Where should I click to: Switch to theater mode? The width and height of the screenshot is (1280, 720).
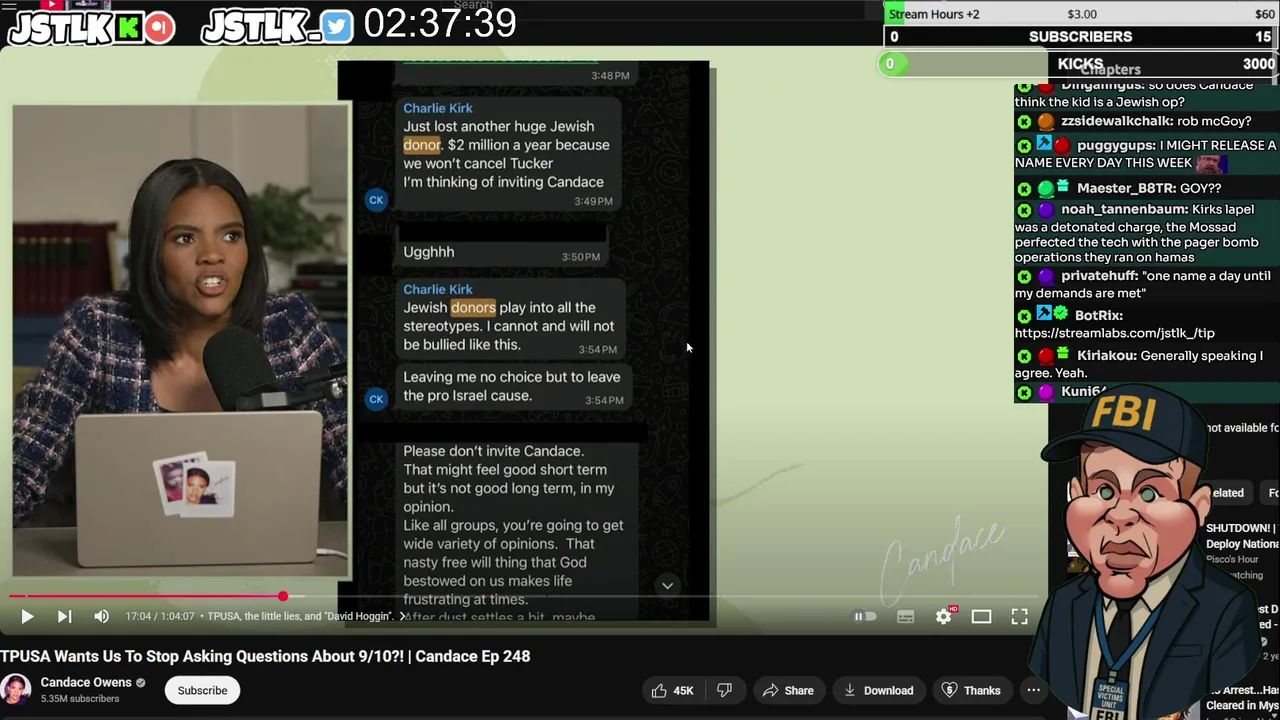click(x=981, y=617)
